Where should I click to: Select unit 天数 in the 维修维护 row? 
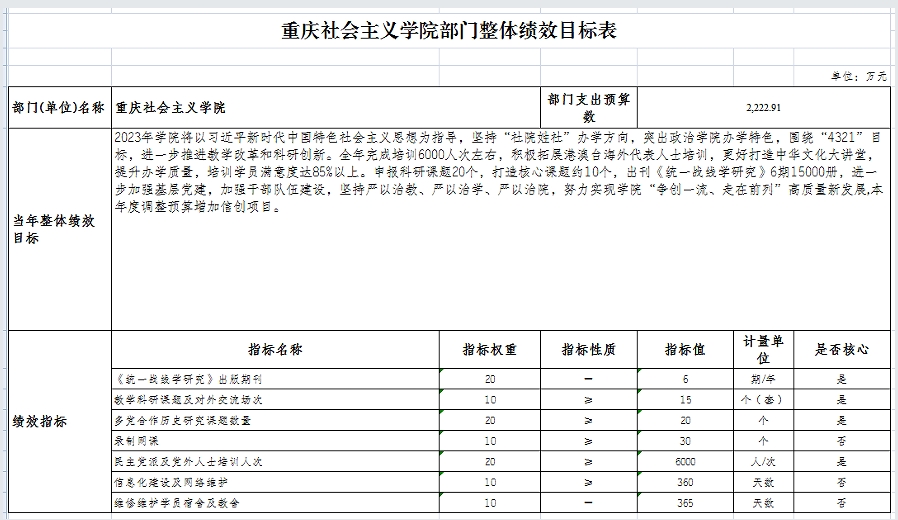click(x=763, y=503)
